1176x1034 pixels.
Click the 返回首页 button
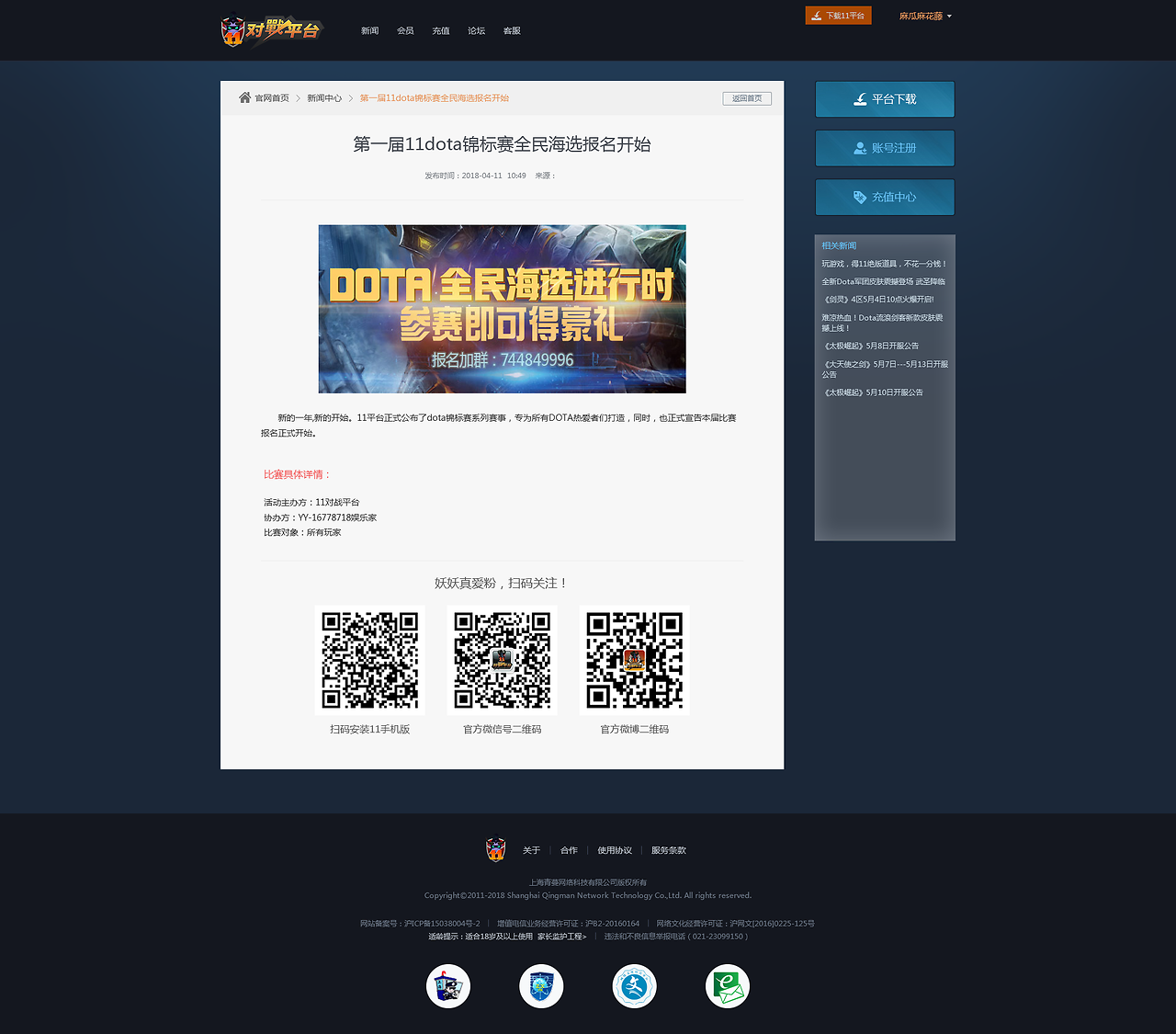click(x=746, y=98)
